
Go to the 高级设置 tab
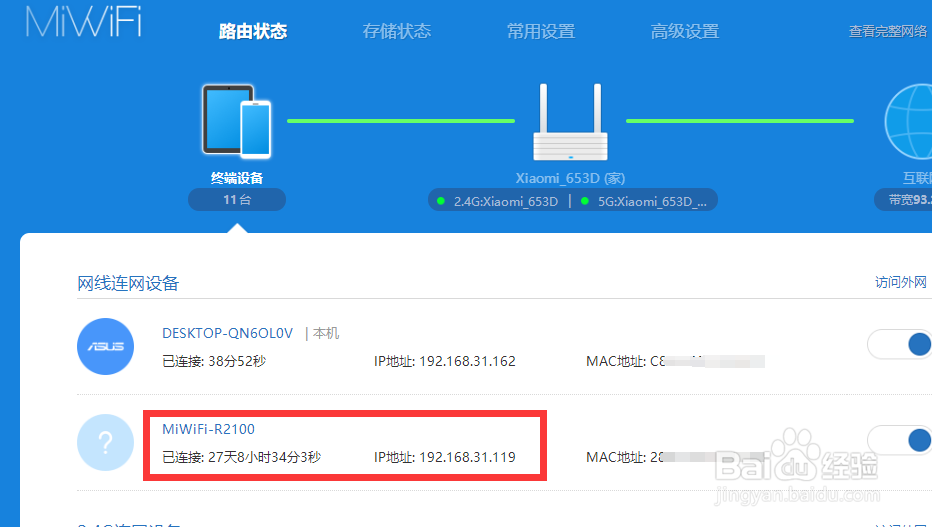(685, 31)
